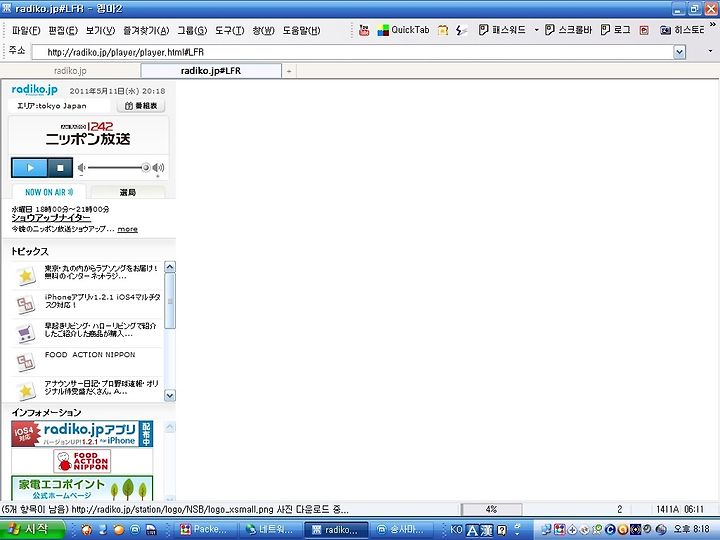Open the 番組表 program guide button

click(x=141, y=106)
